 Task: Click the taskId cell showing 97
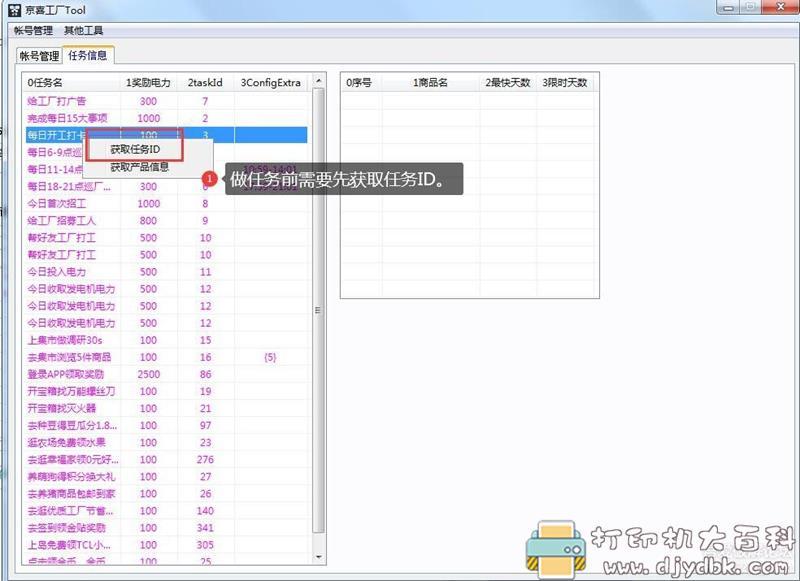coord(205,425)
